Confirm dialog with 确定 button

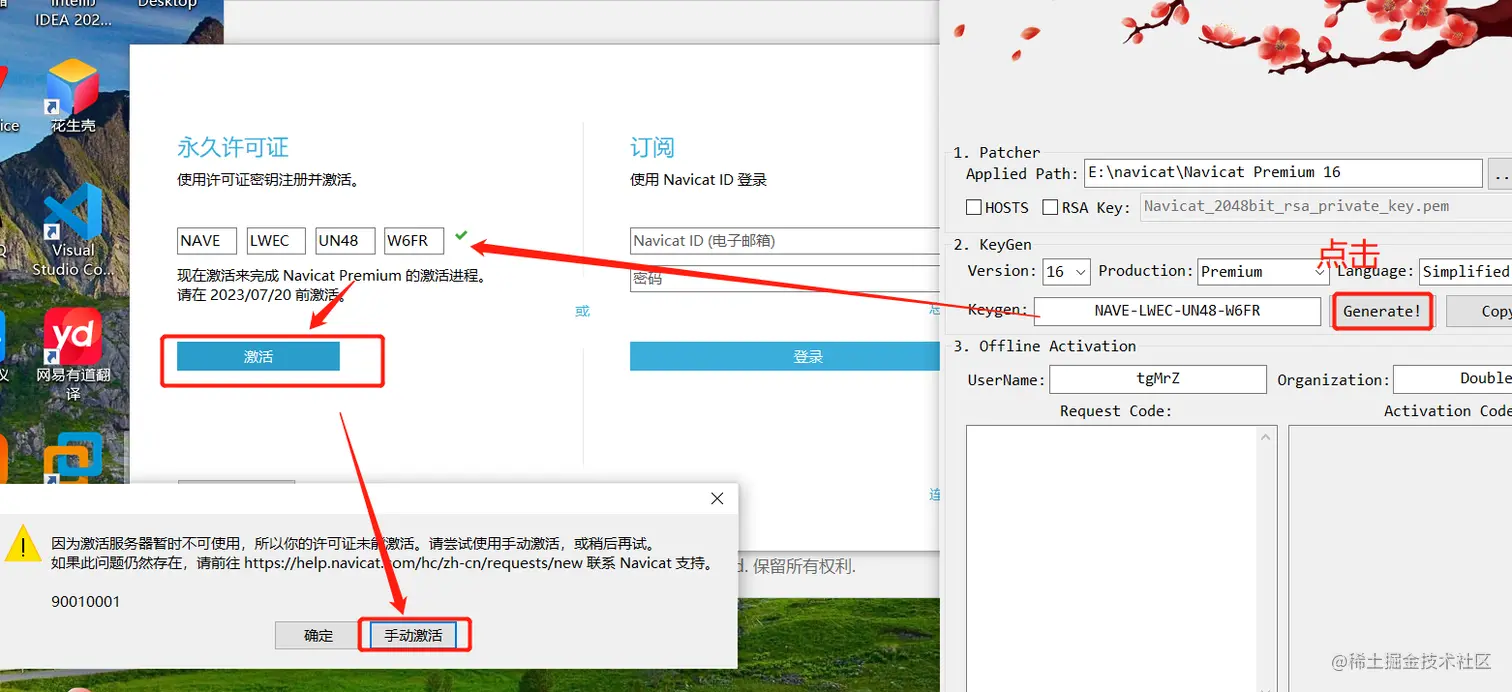(x=318, y=635)
